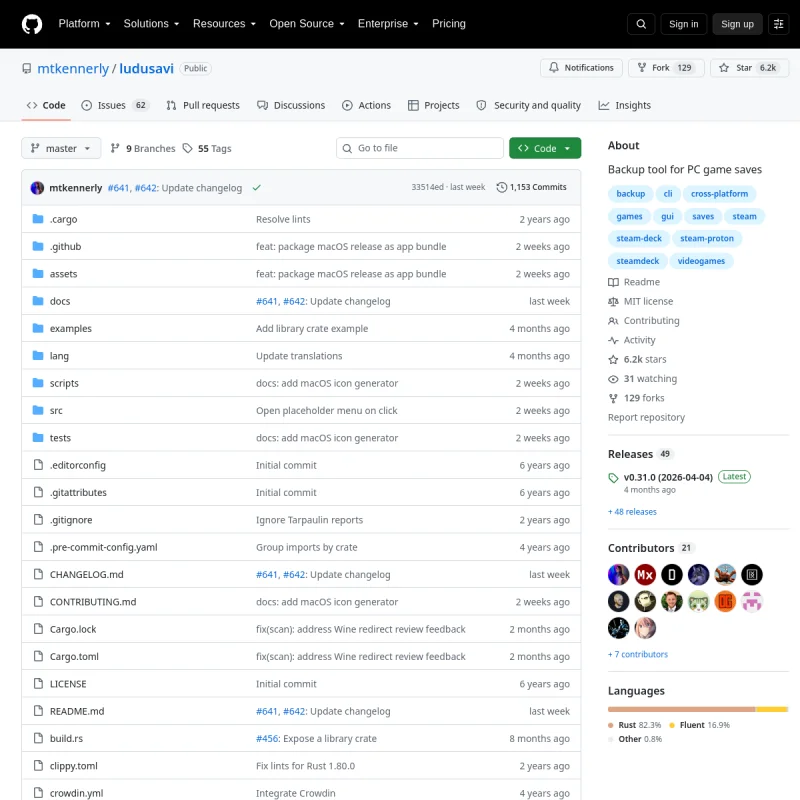
Task: Switch to the Pull requests tab
Action: 203,106
